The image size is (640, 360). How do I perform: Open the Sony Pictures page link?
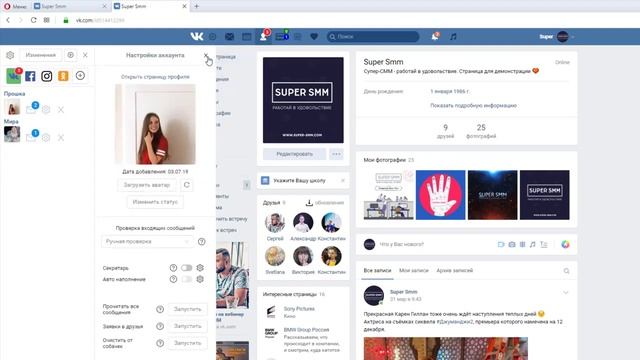coord(299,309)
